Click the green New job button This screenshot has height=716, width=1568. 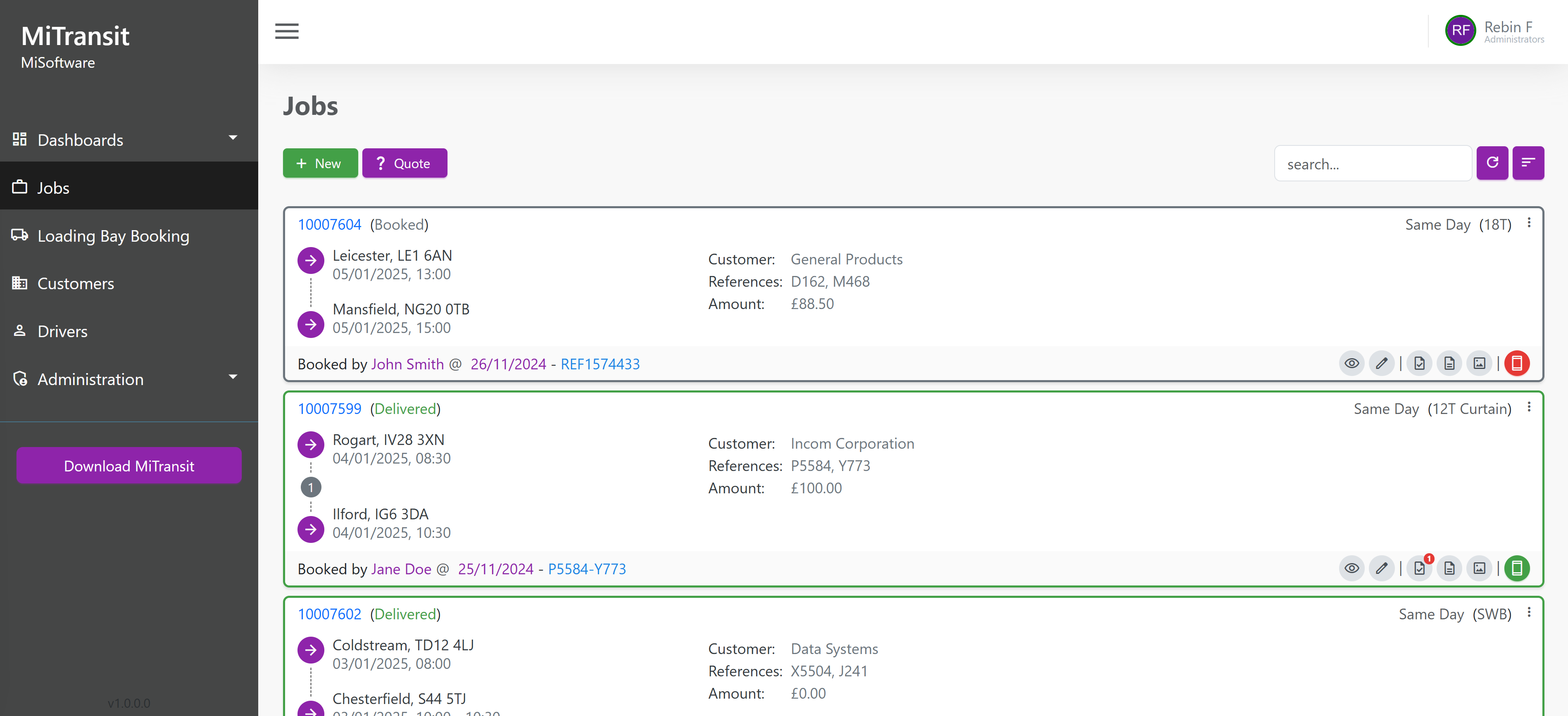click(x=319, y=163)
